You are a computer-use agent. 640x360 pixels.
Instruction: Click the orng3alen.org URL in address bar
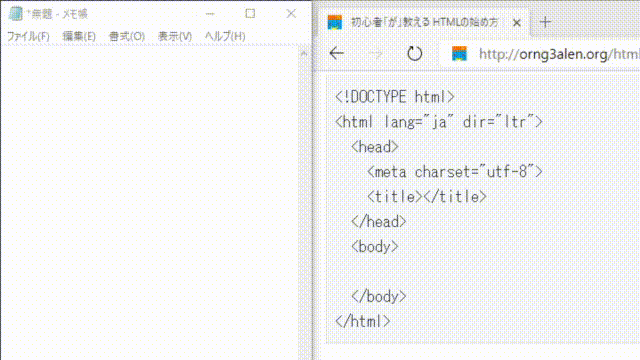click(x=559, y=54)
